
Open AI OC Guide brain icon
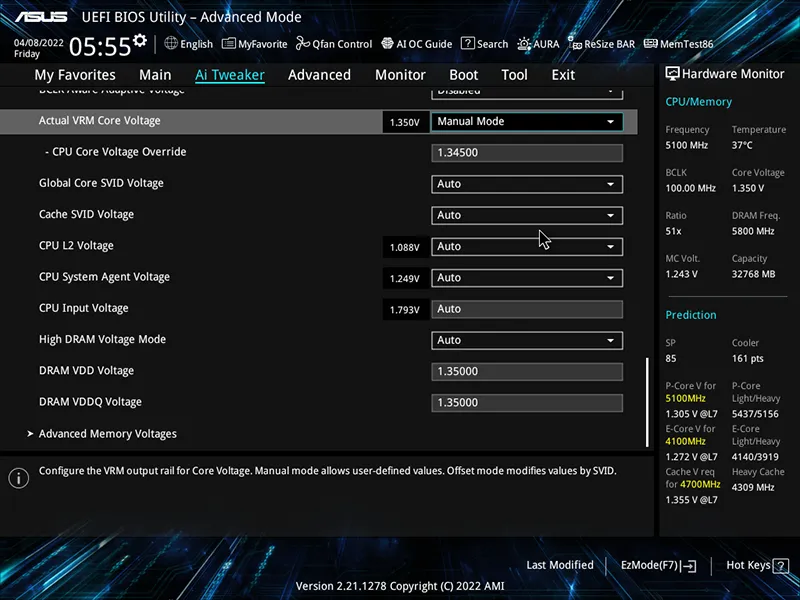[387, 43]
